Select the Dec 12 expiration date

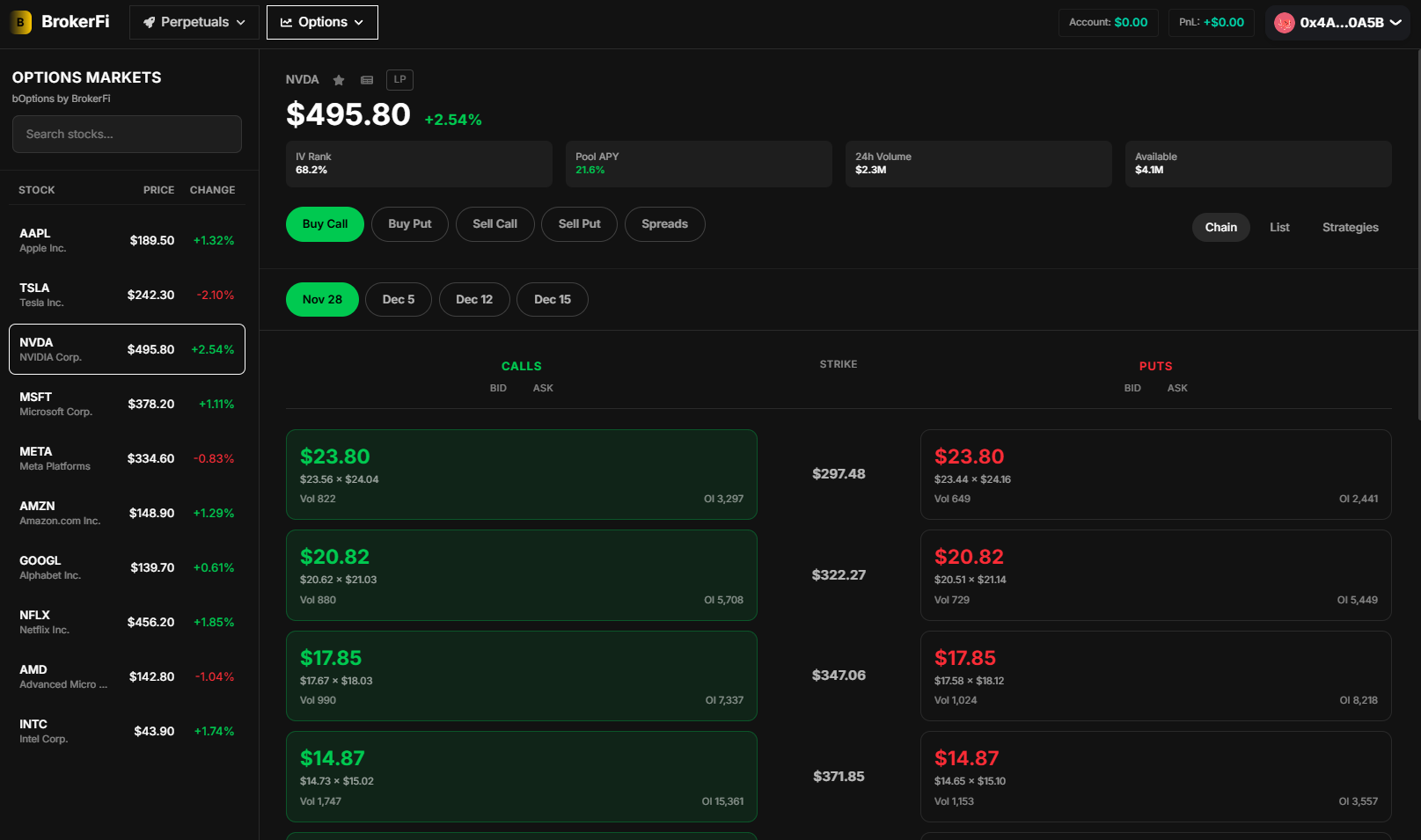473,299
